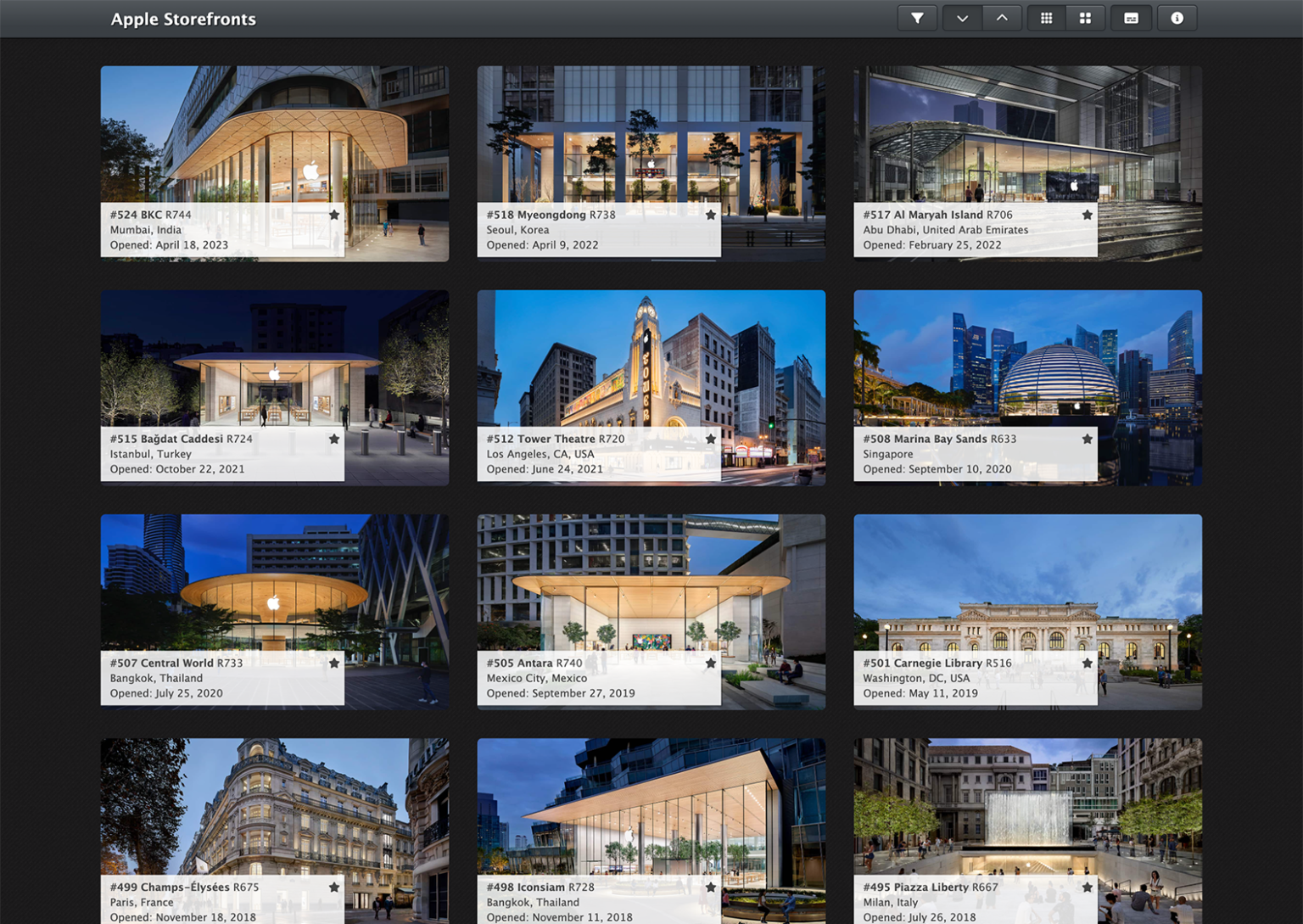
Task: Star the Tower Theatre store
Action: click(x=711, y=440)
